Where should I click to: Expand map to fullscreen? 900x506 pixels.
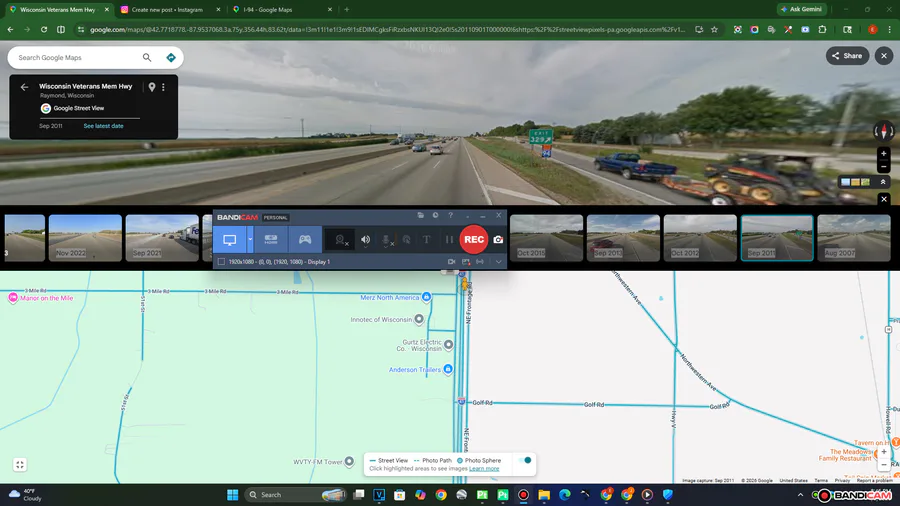pyautogui.click(x=20, y=465)
